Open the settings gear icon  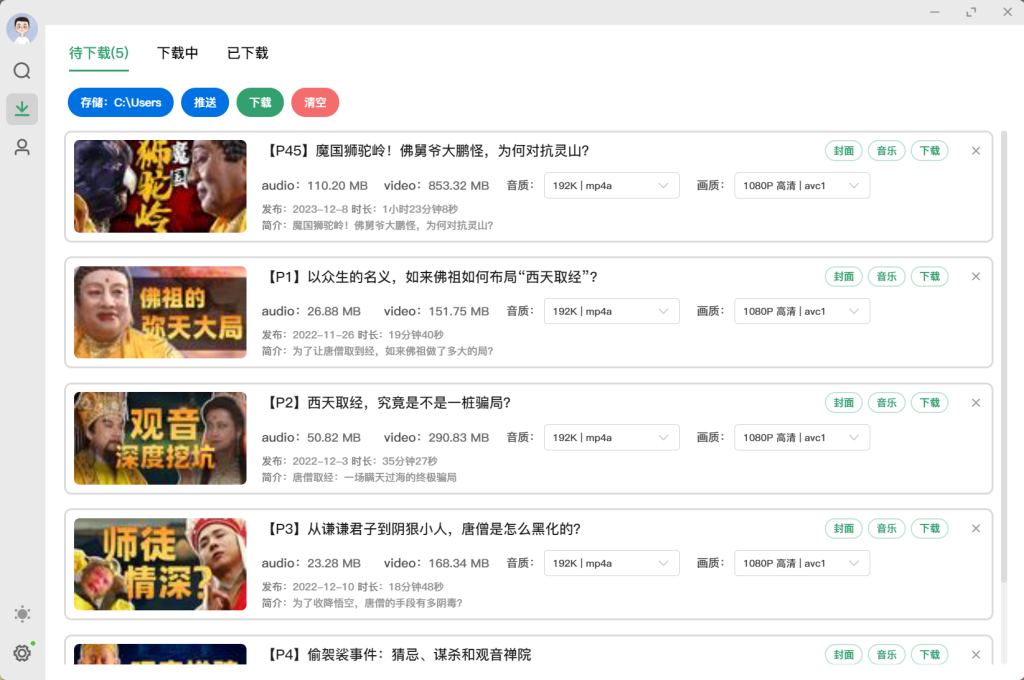[x=22, y=653]
